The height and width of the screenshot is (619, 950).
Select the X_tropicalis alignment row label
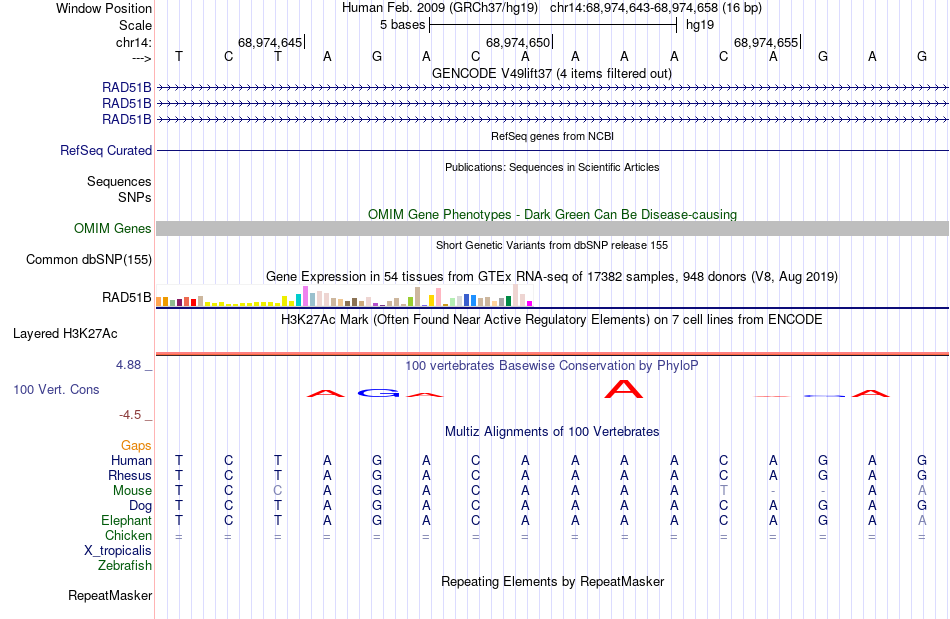pos(118,551)
